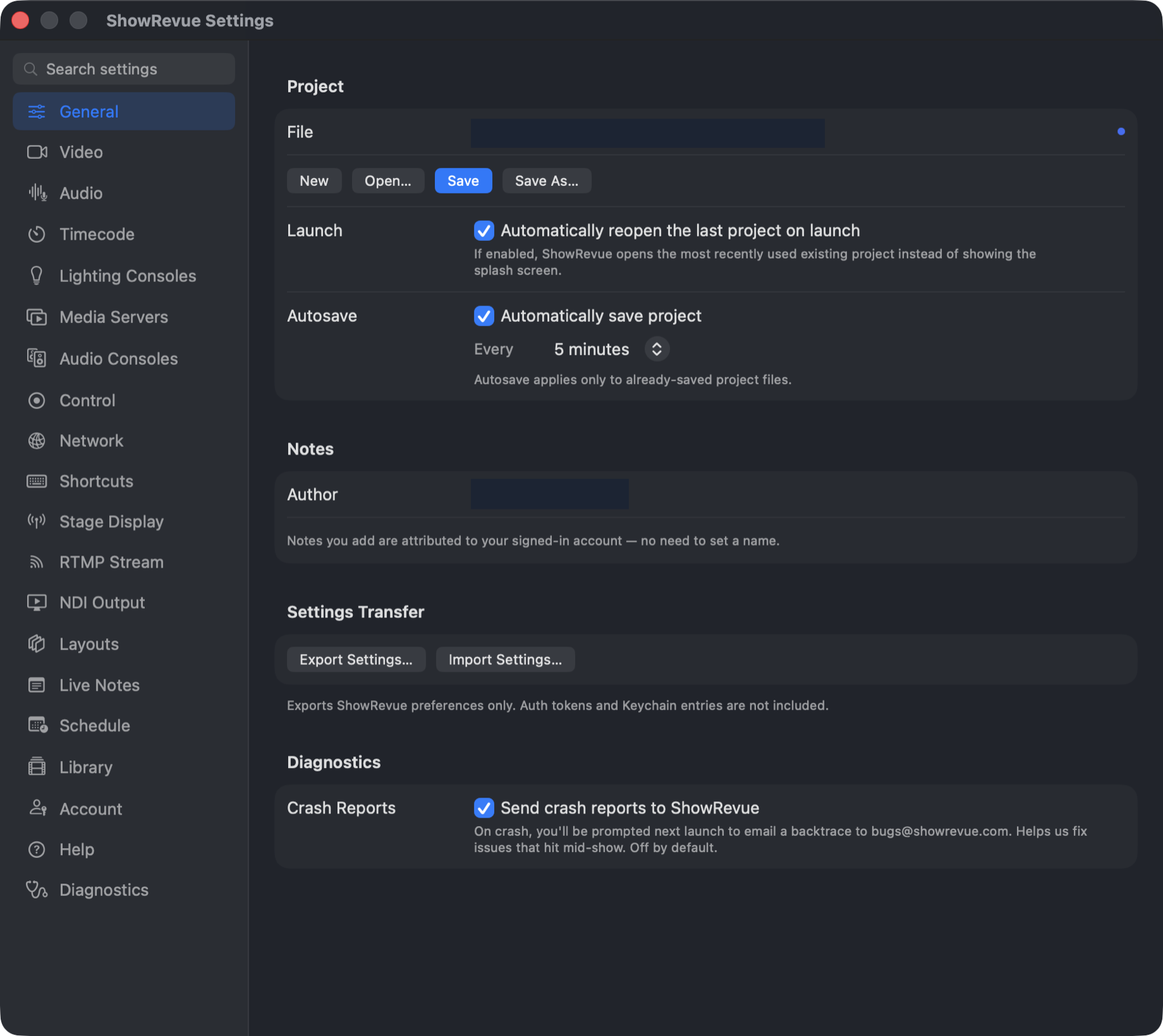
Task: Click the Diagnostics stethoscope icon
Action: [x=37, y=890]
